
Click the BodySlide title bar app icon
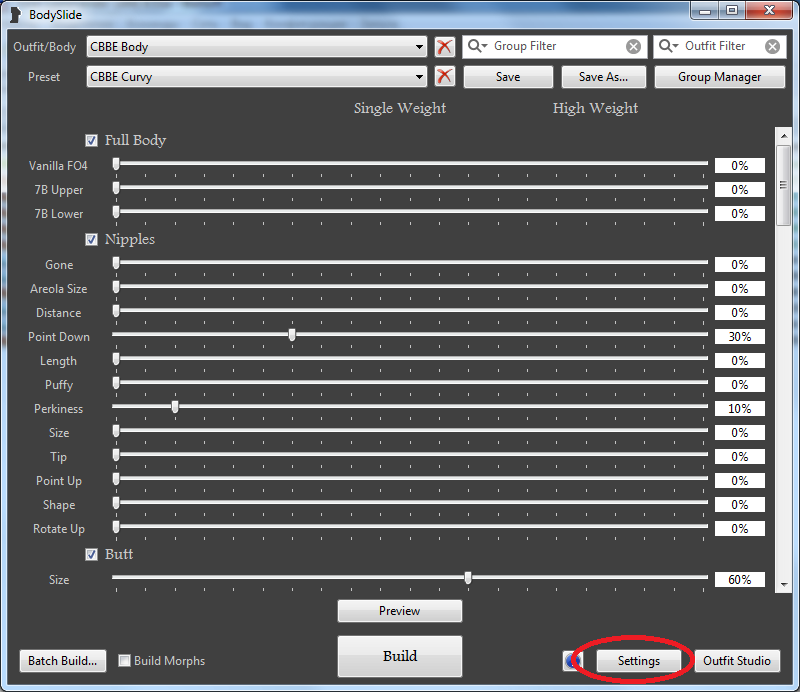[x=15, y=15]
